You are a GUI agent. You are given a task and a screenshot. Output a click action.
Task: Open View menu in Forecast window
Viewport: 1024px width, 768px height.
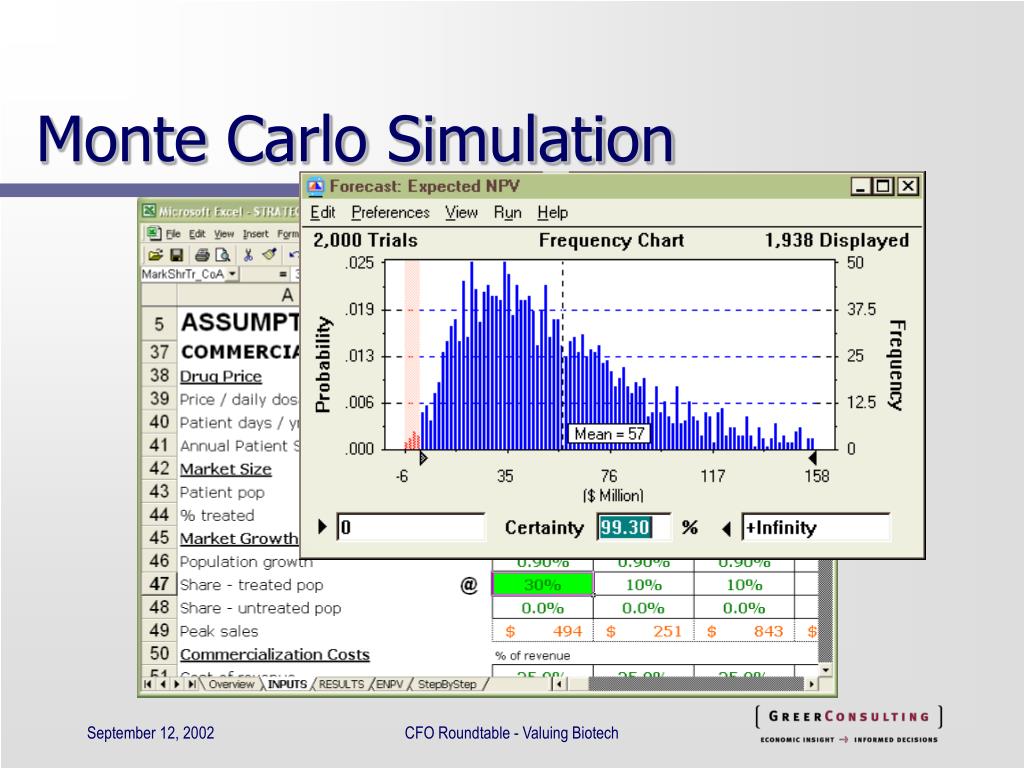pyautogui.click(x=462, y=213)
